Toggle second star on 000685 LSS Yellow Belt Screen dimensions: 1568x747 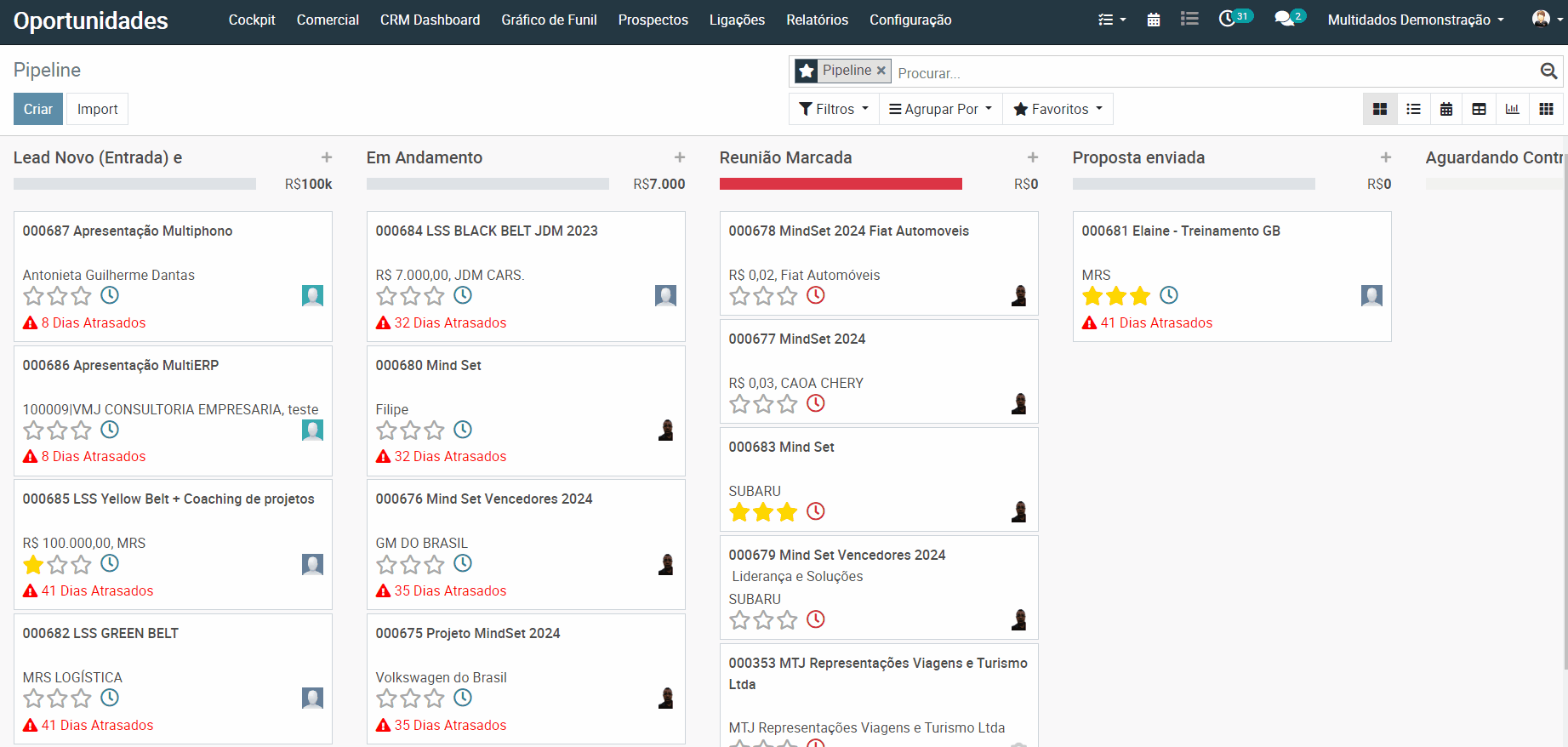point(58,564)
